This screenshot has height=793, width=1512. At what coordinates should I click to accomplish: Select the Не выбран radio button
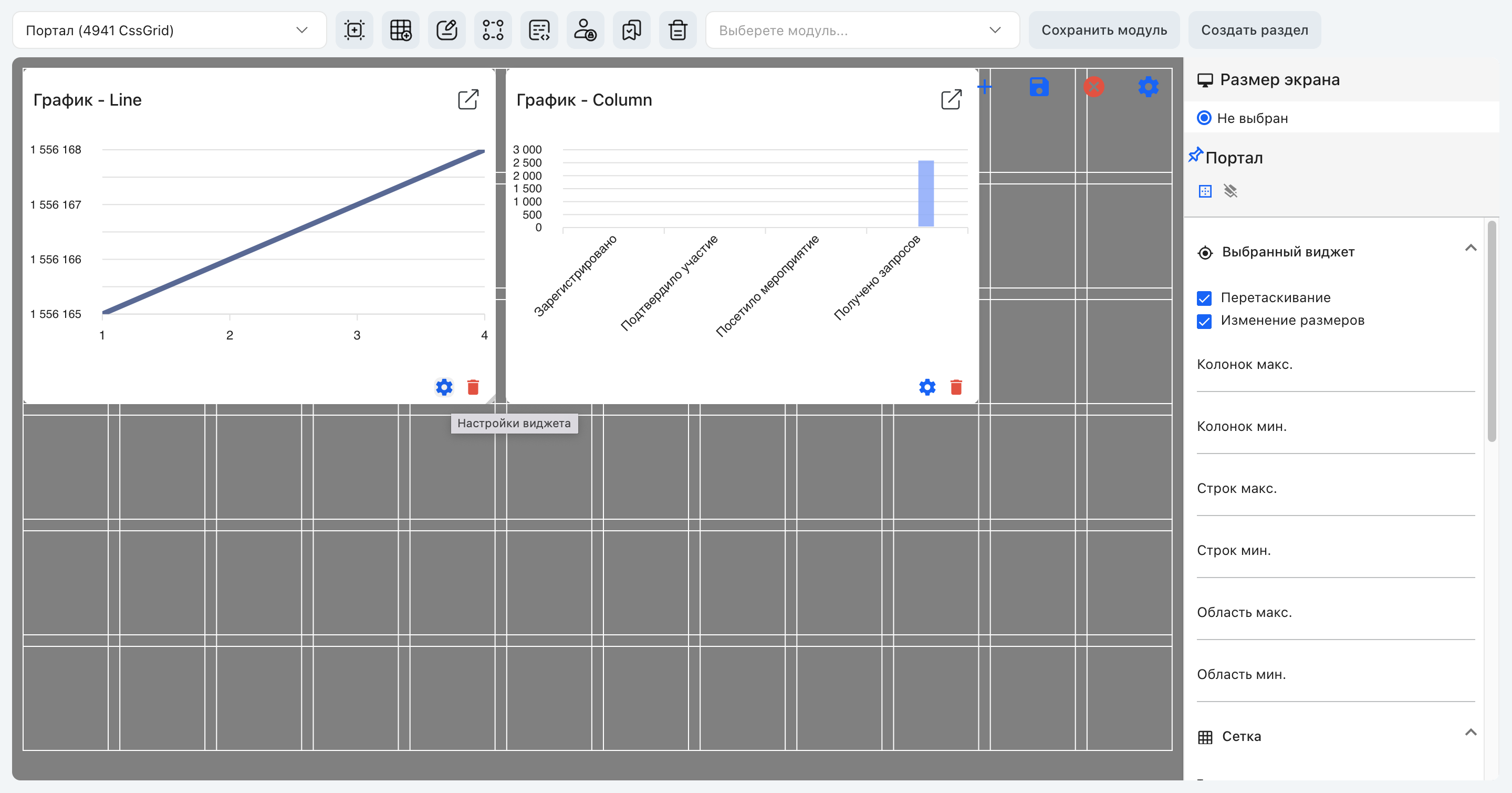1204,118
